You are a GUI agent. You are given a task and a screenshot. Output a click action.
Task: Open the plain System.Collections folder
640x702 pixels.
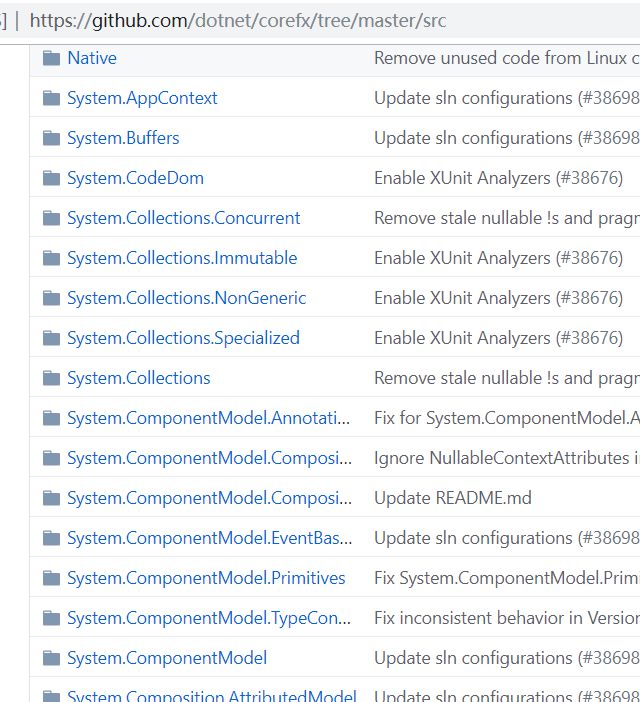(x=138, y=378)
